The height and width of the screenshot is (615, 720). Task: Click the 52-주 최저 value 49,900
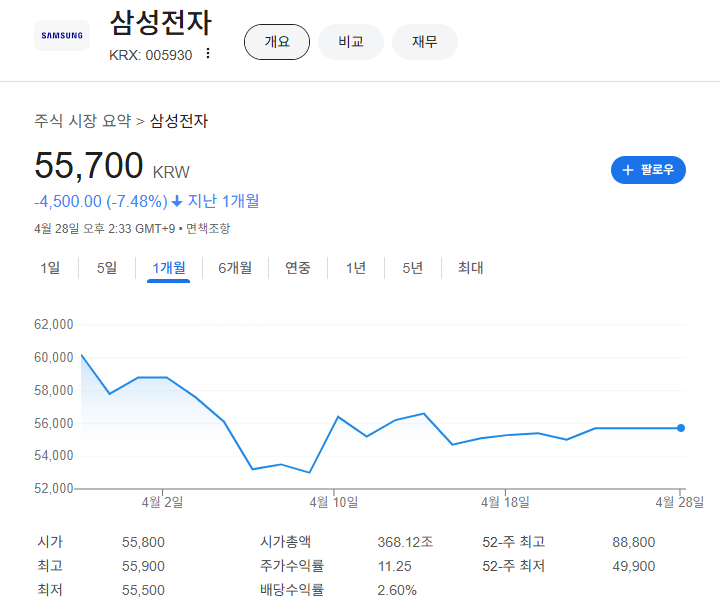point(634,566)
